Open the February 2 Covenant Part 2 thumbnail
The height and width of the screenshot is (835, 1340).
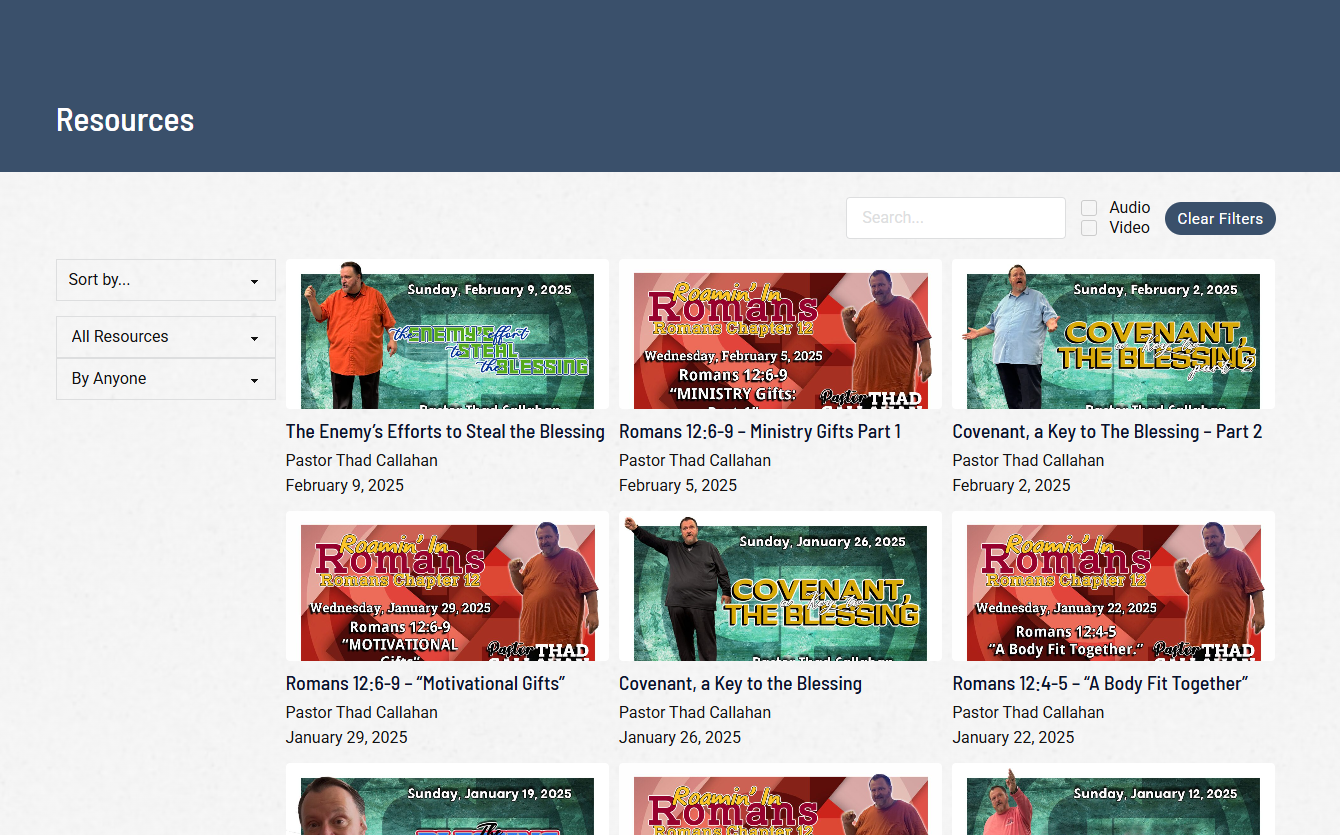pos(1113,334)
